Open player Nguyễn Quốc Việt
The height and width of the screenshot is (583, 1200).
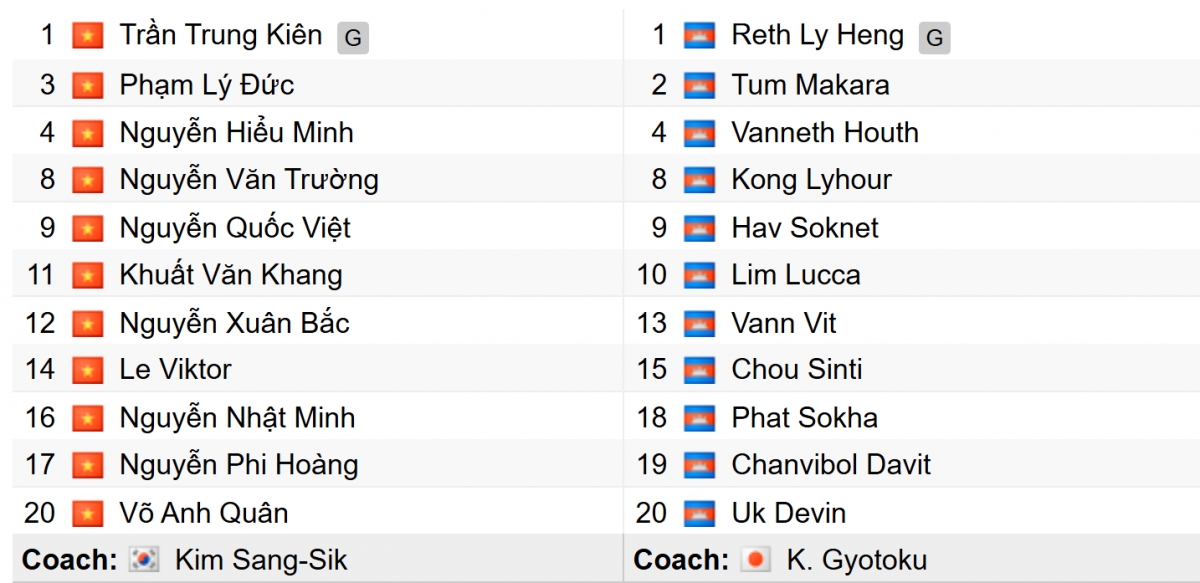pos(235,228)
